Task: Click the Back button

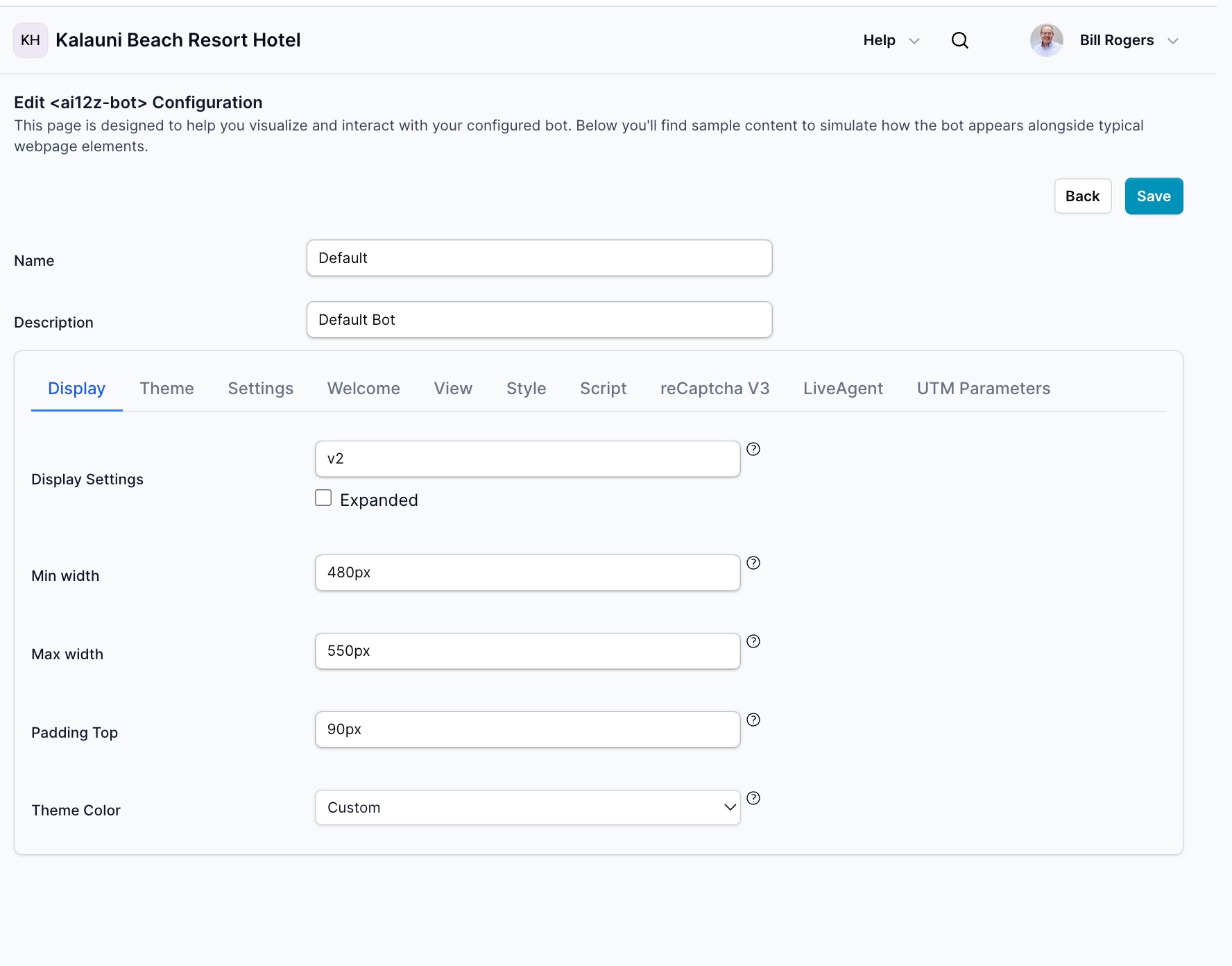Action: (x=1082, y=196)
